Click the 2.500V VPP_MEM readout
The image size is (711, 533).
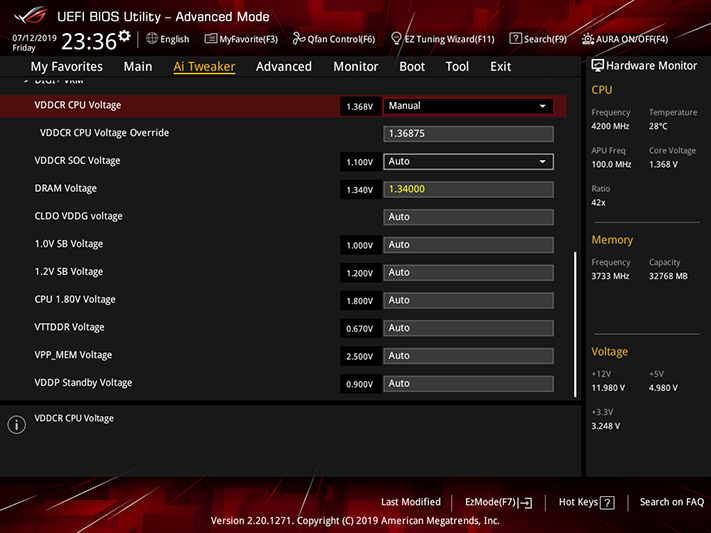(360, 357)
